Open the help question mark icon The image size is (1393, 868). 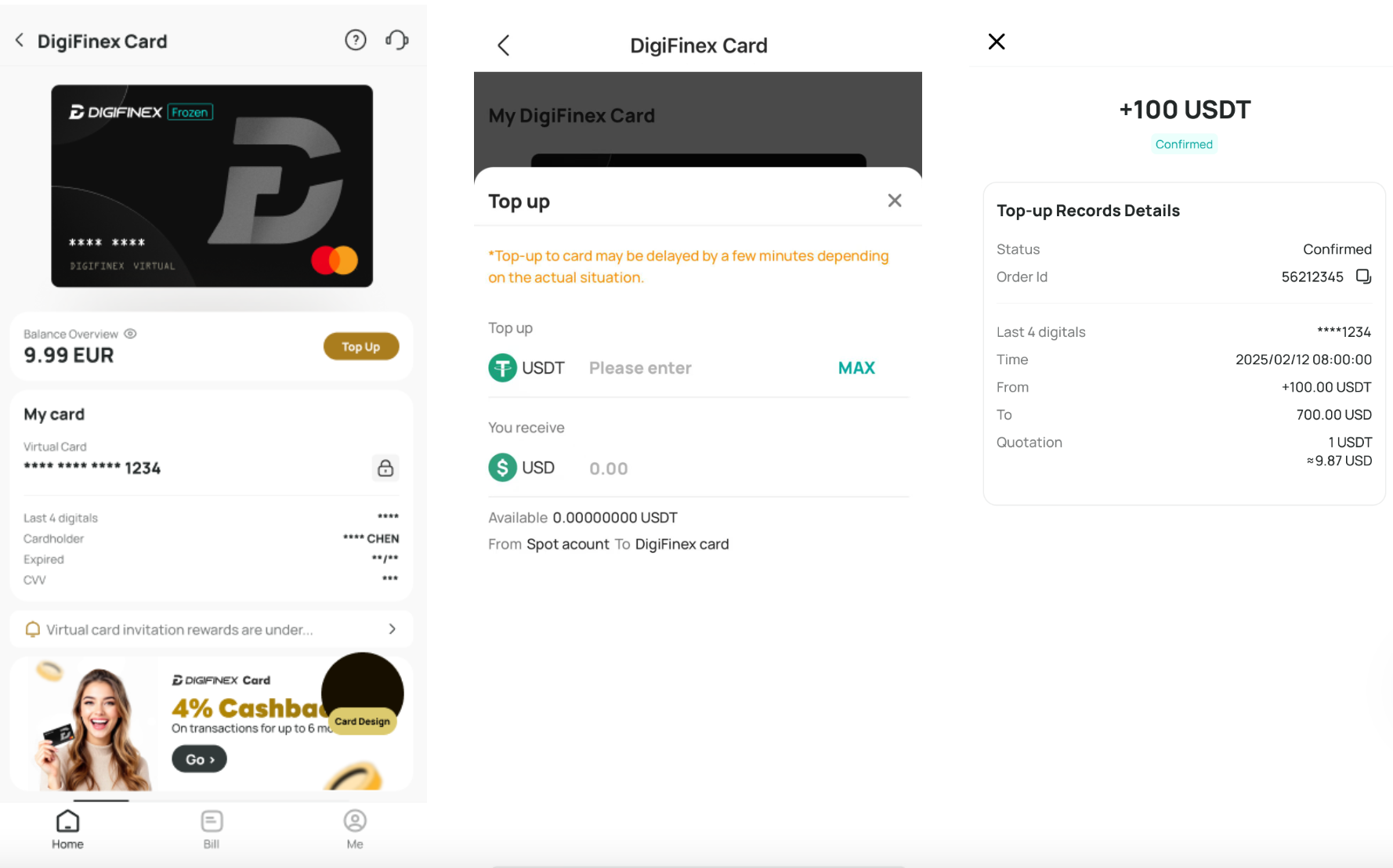click(x=356, y=40)
